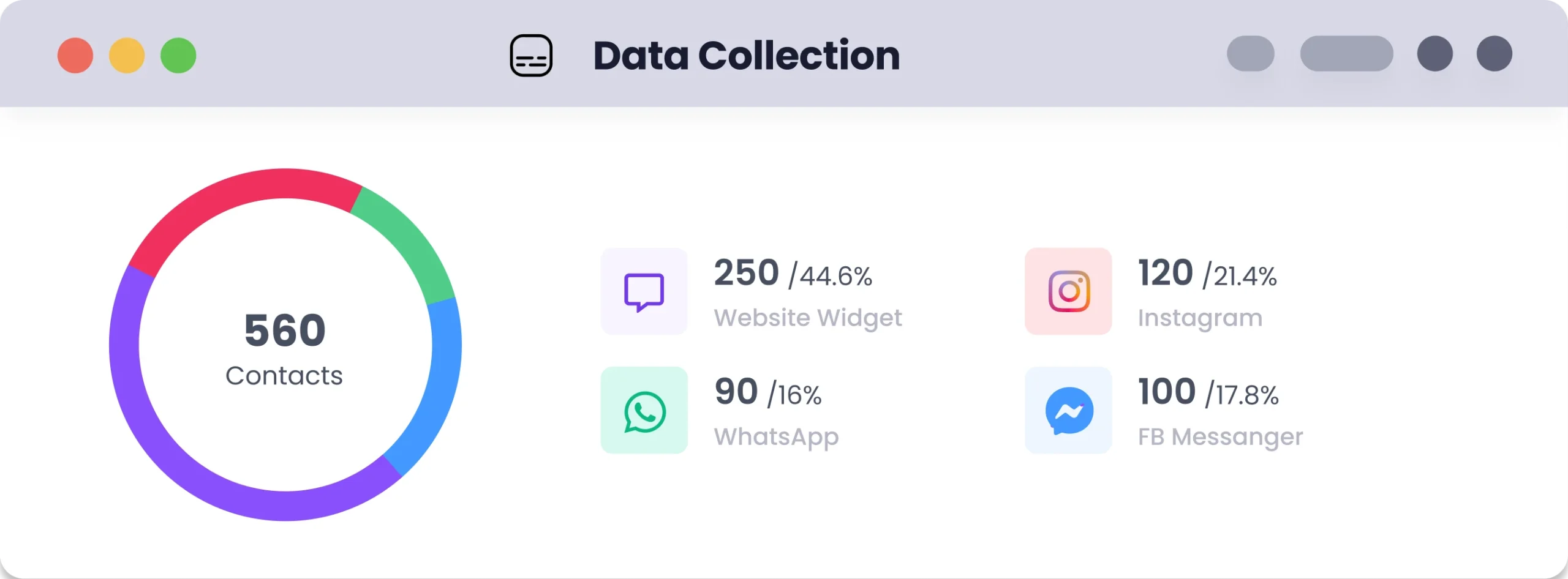Click the 250 /44.6% statistic

793,274
